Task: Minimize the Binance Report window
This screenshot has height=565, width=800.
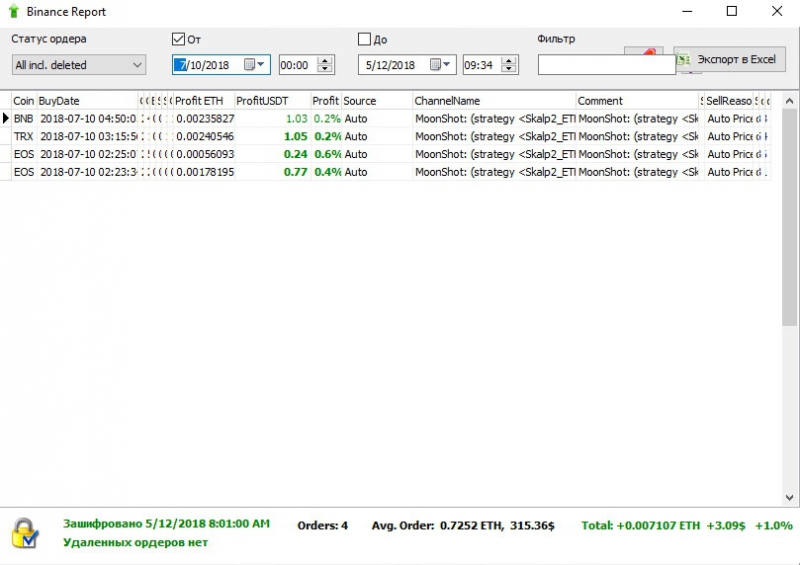Action: [x=687, y=11]
